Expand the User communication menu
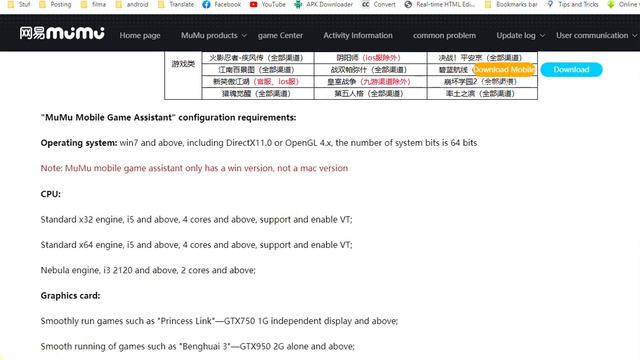640x360 pixels. (596, 36)
